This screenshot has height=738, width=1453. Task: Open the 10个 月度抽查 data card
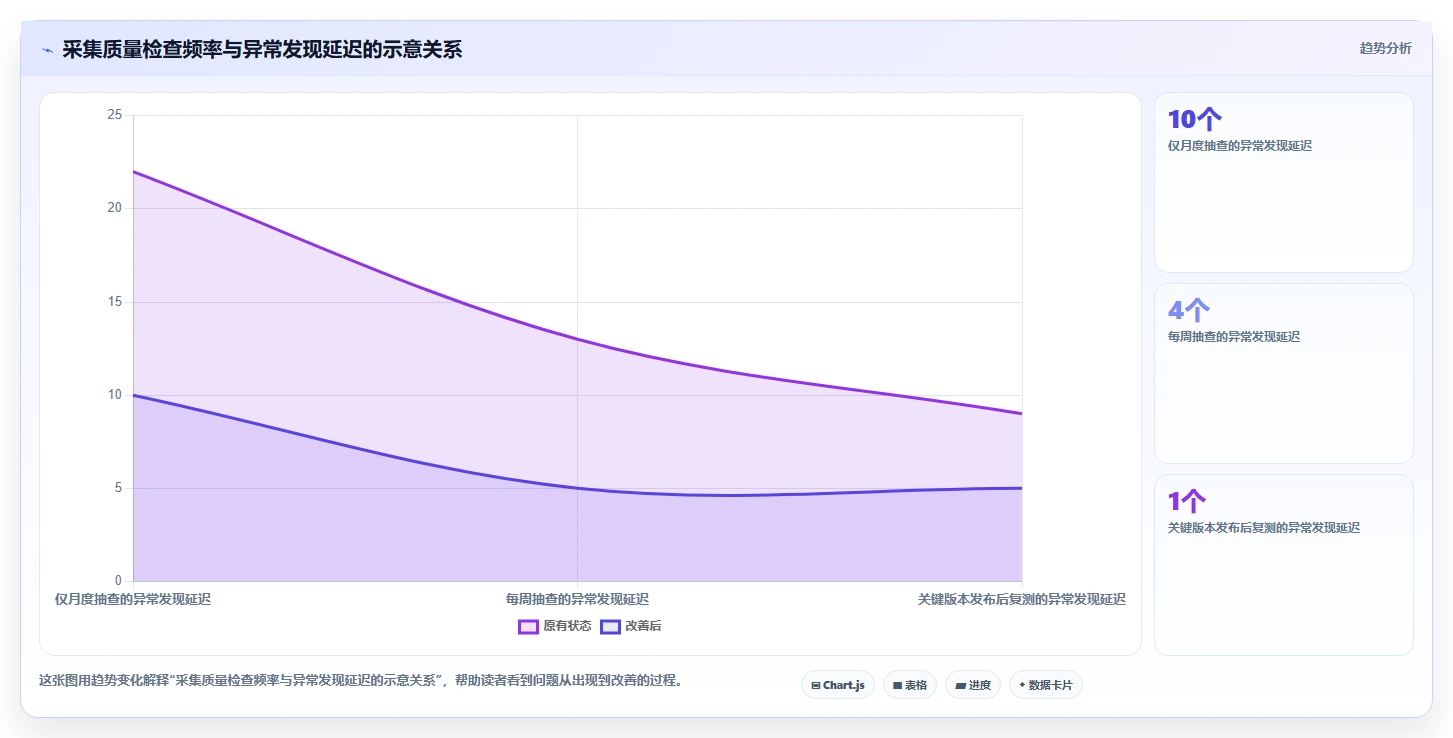pos(1284,182)
